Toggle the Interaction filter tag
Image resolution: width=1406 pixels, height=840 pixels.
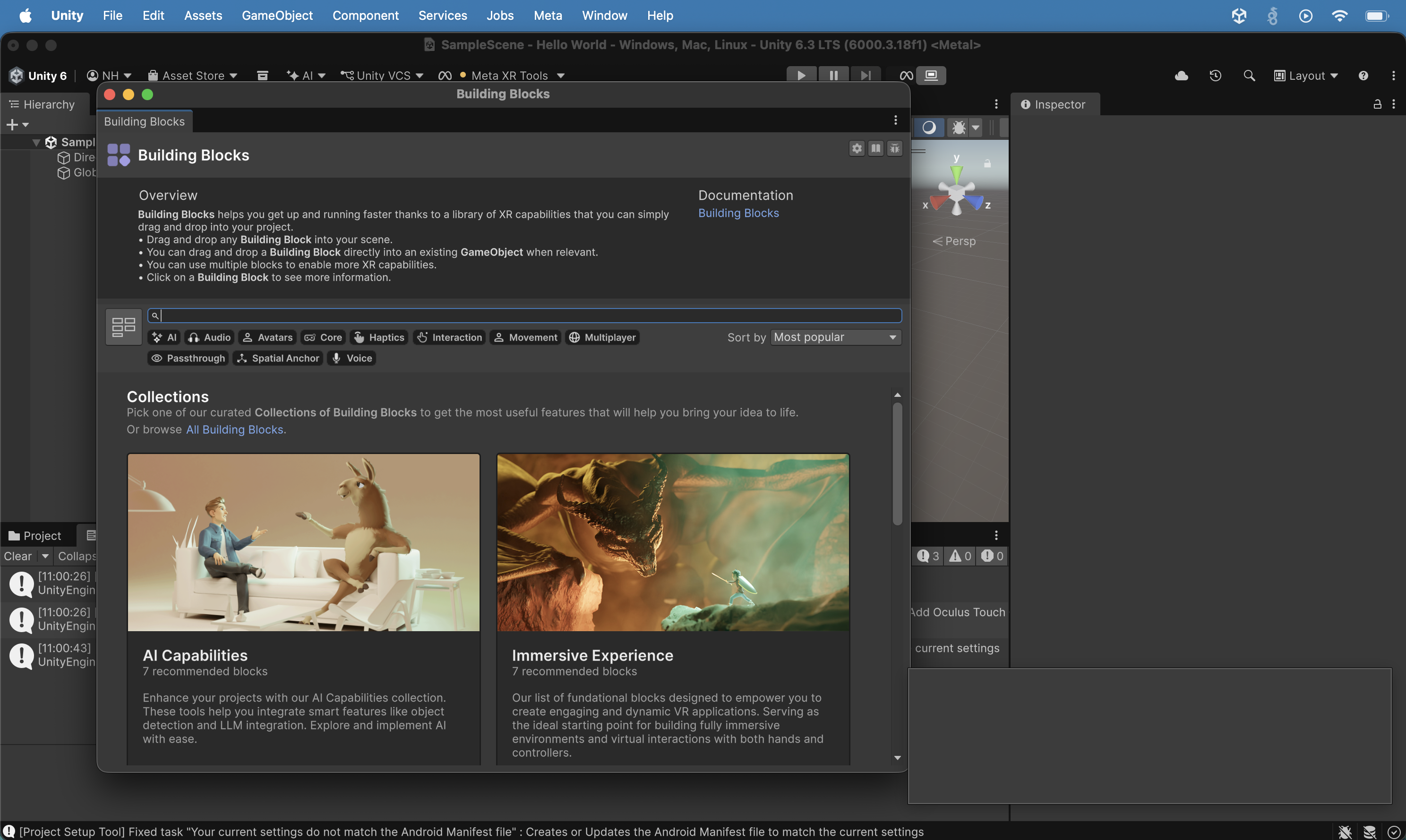click(x=449, y=337)
